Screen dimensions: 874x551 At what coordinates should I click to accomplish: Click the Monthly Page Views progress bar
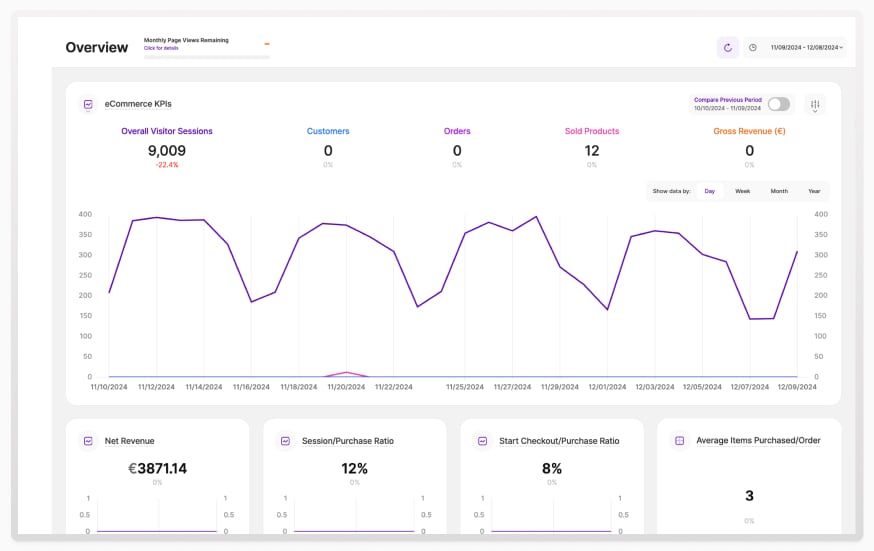pos(206,57)
